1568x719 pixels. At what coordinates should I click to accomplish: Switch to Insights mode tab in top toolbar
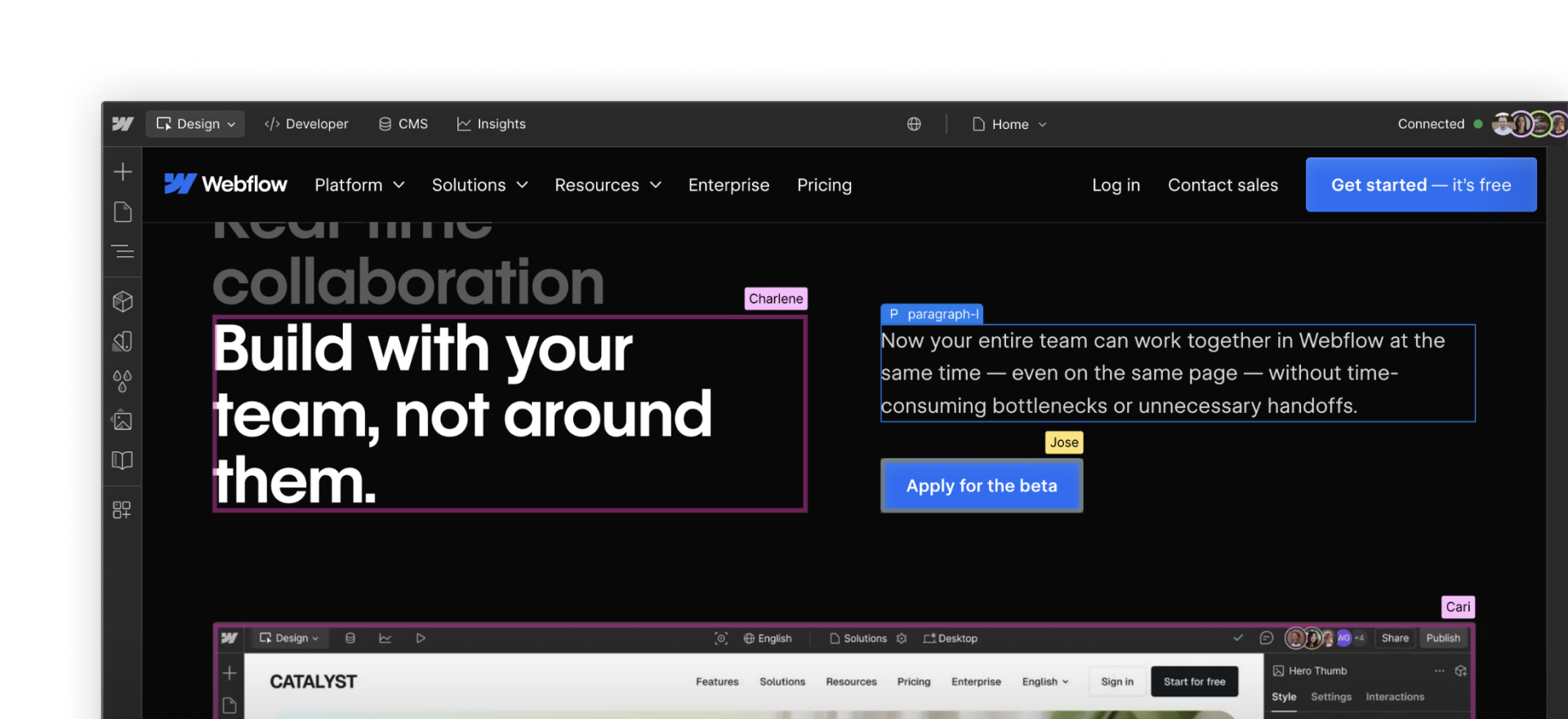pyautogui.click(x=491, y=124)
